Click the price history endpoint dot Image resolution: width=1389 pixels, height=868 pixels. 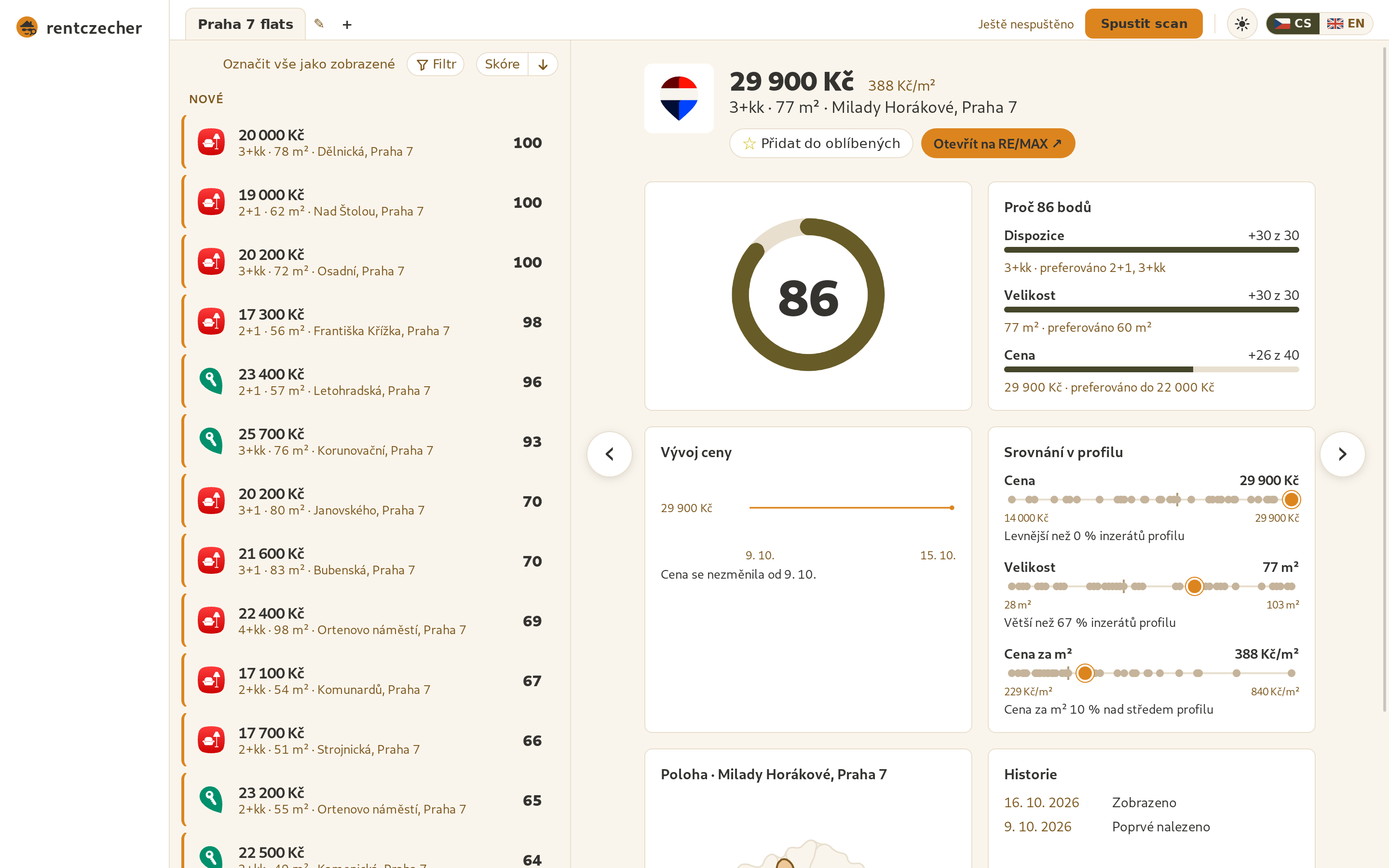952,507
